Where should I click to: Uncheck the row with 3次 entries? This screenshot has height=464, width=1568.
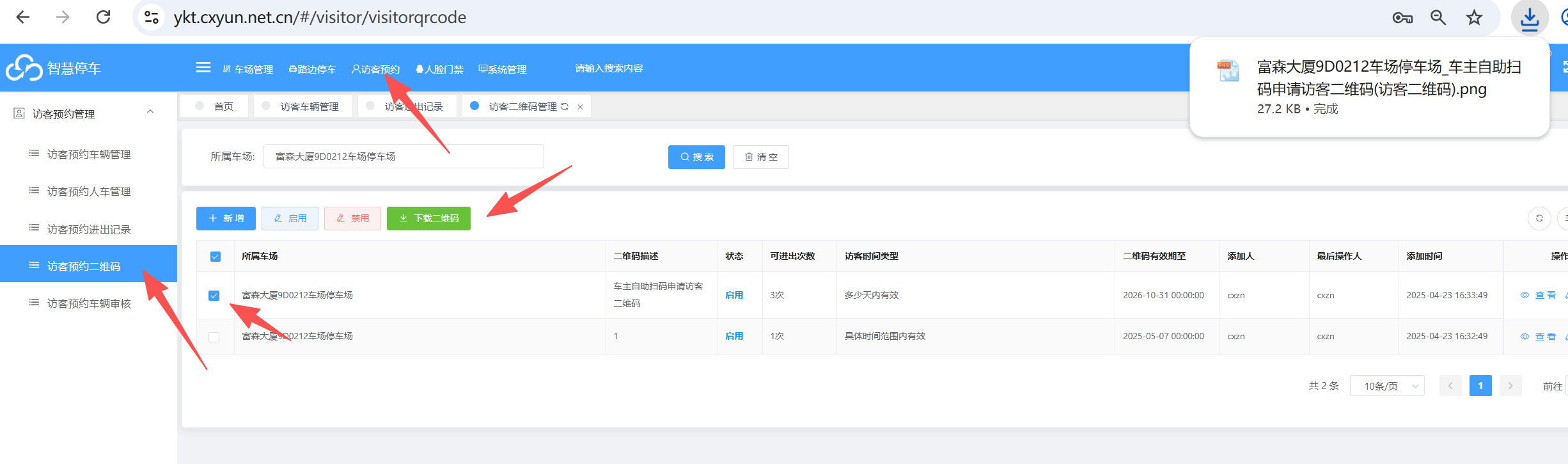(x=214, y=296)
